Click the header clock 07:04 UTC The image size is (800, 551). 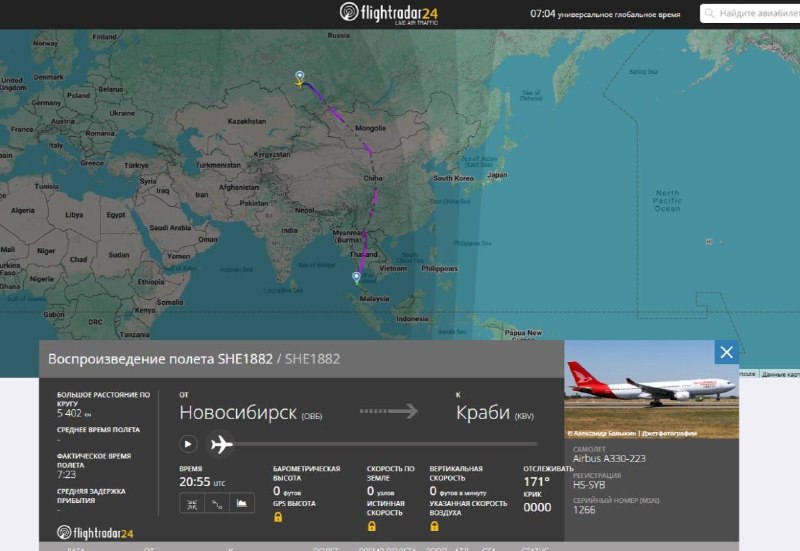(605, 14)
